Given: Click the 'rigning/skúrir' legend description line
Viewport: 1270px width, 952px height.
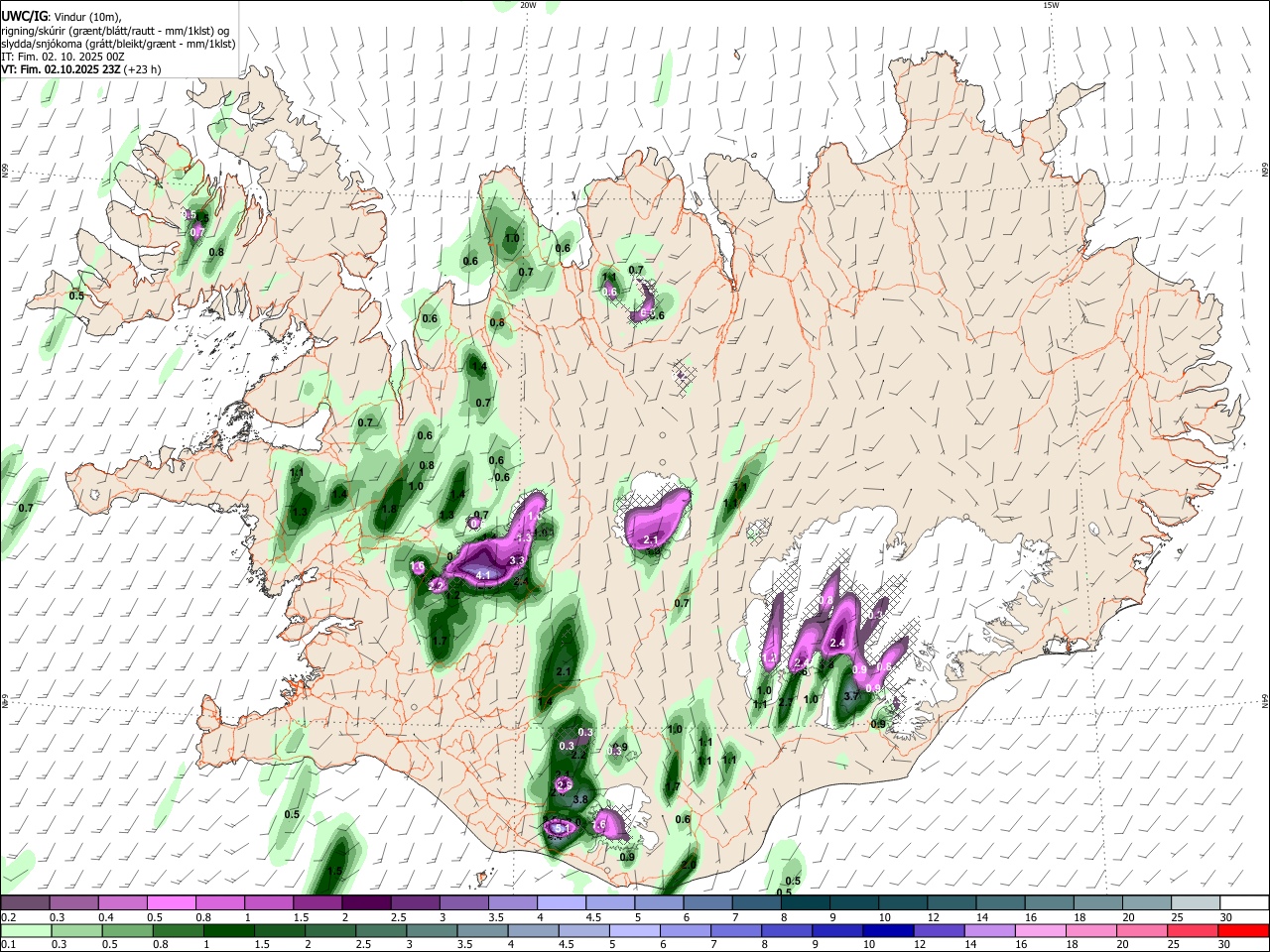Looking at the screenshot, I should (115, 31).
